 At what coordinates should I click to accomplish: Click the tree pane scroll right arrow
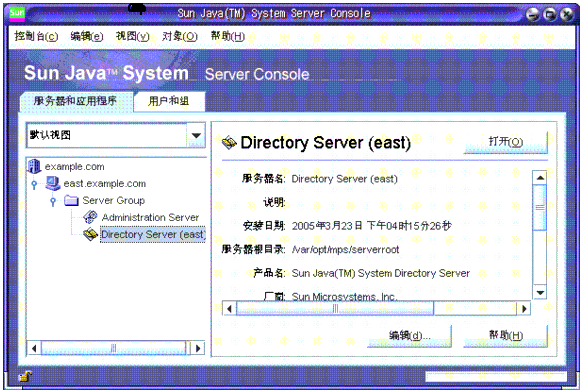[x=198, y=349]
